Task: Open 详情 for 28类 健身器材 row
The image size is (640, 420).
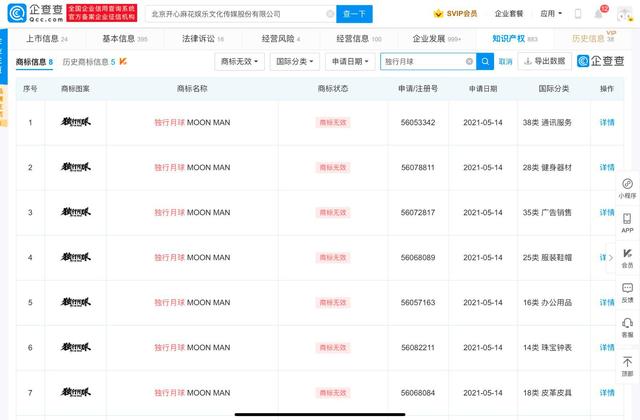Action: pyautogui.click(x=607, y=167)
